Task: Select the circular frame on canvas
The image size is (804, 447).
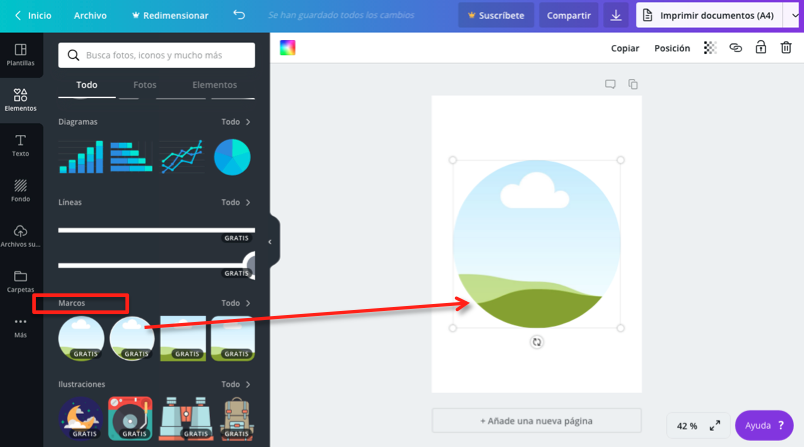Action: pos(536,244)
